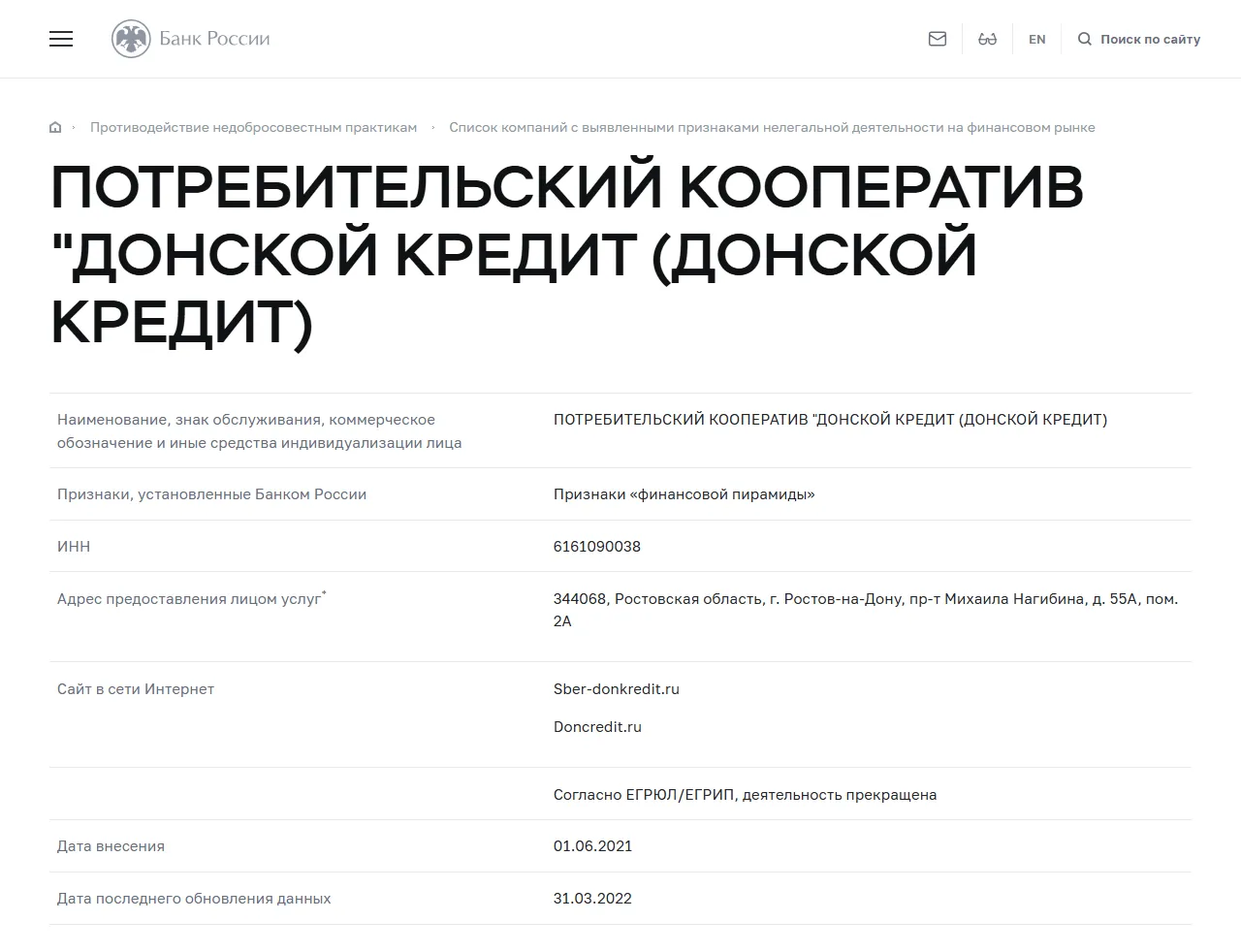Open the envelope contact icon

pos(938,39)
